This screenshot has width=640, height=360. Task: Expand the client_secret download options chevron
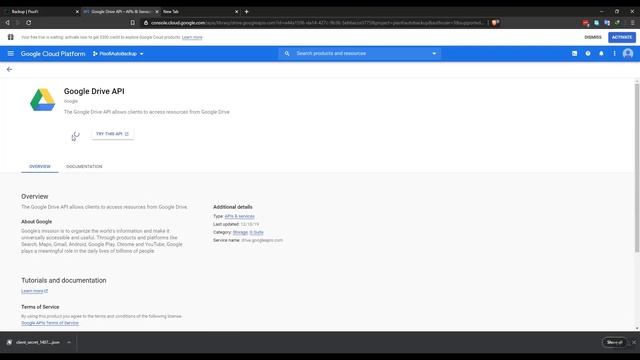69,342
